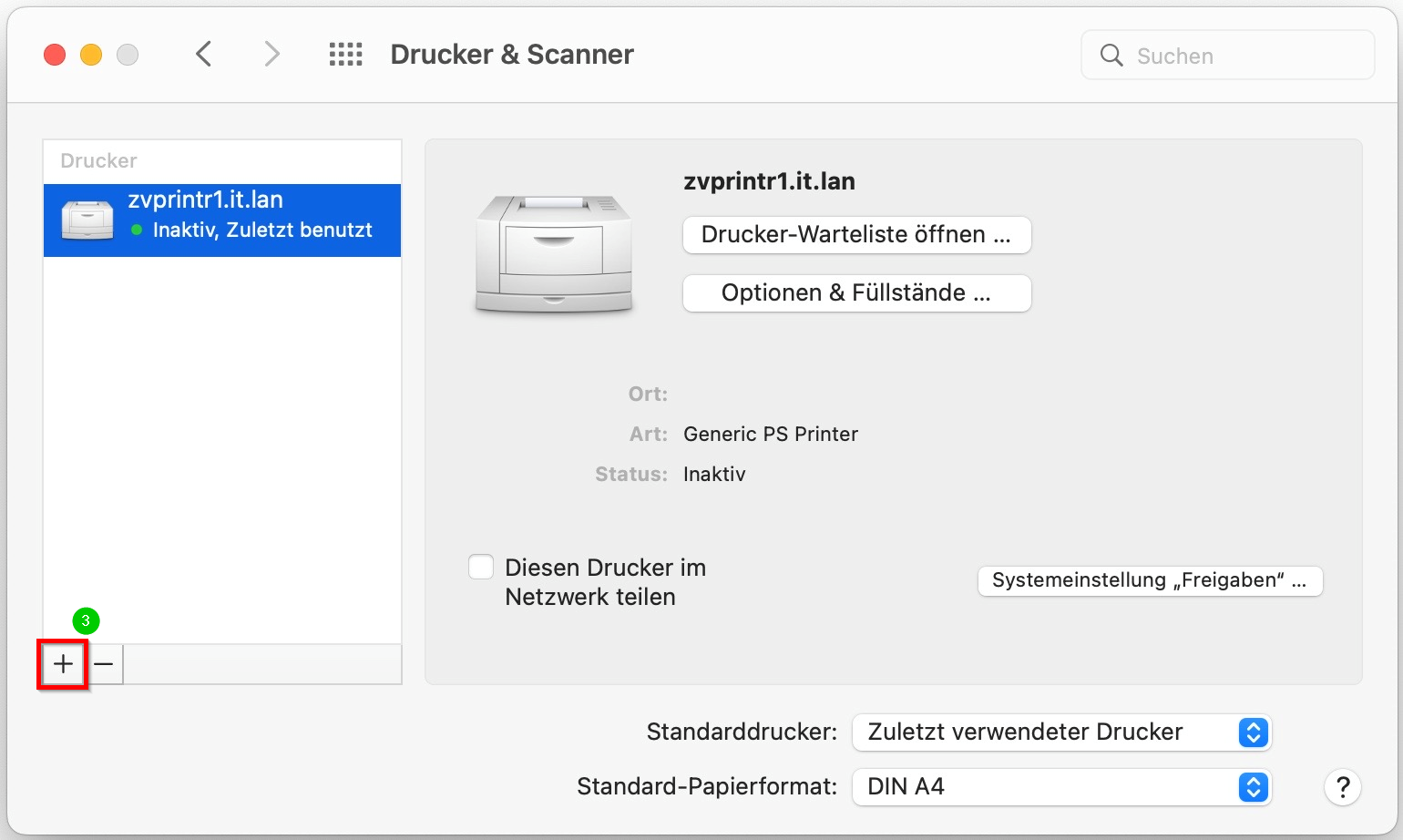1403x840 pixels.
Task: Expand the Standard-Papierformat DIN A4 dropdown
Action: point(1061,787)
